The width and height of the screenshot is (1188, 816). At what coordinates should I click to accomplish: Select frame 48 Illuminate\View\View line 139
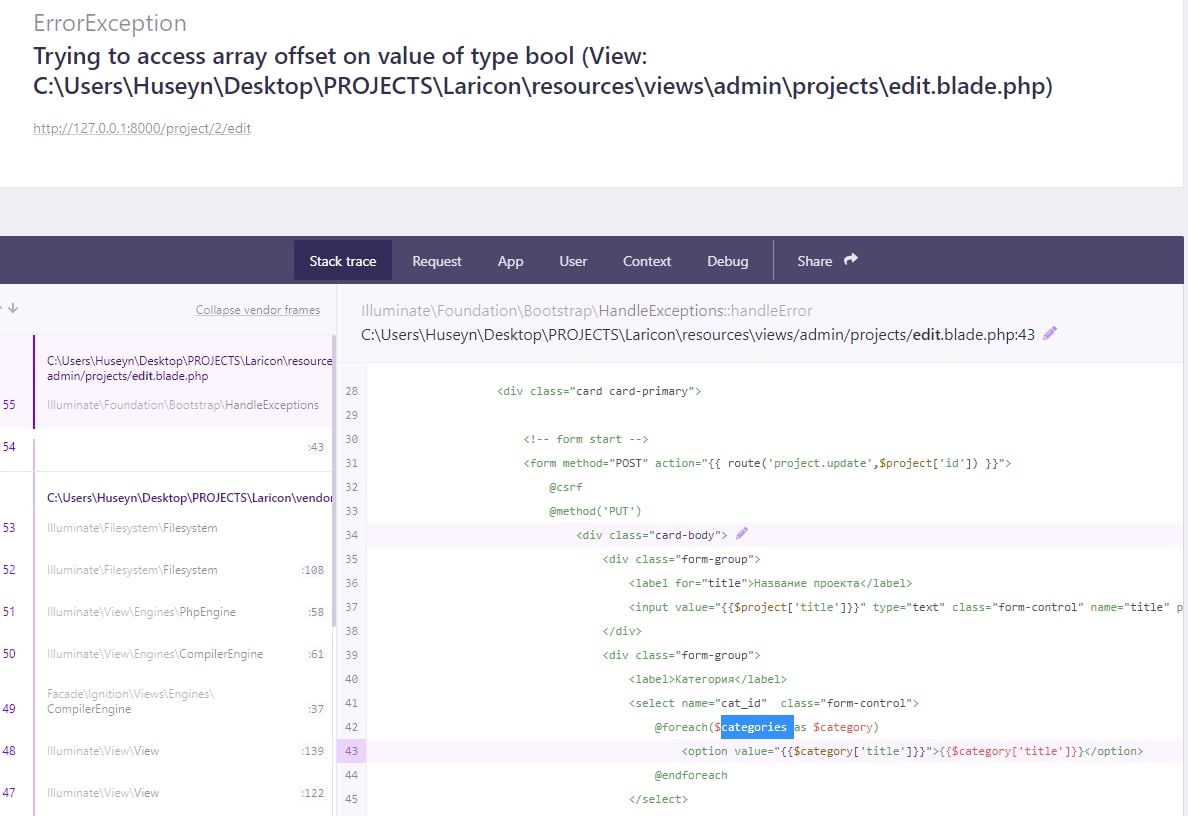pyautogui.click(x=180, y=751)
